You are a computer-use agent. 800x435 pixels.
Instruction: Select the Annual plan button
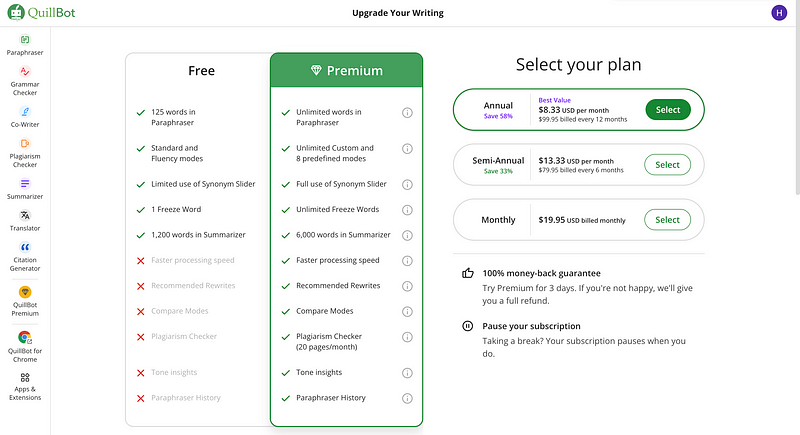667,110
